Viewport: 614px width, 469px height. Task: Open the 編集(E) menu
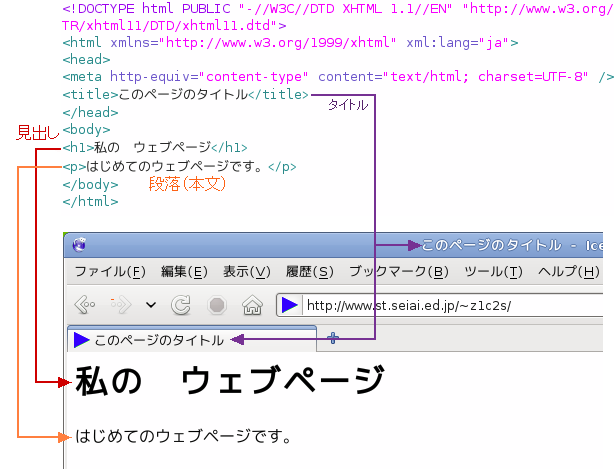click(184, 272)
